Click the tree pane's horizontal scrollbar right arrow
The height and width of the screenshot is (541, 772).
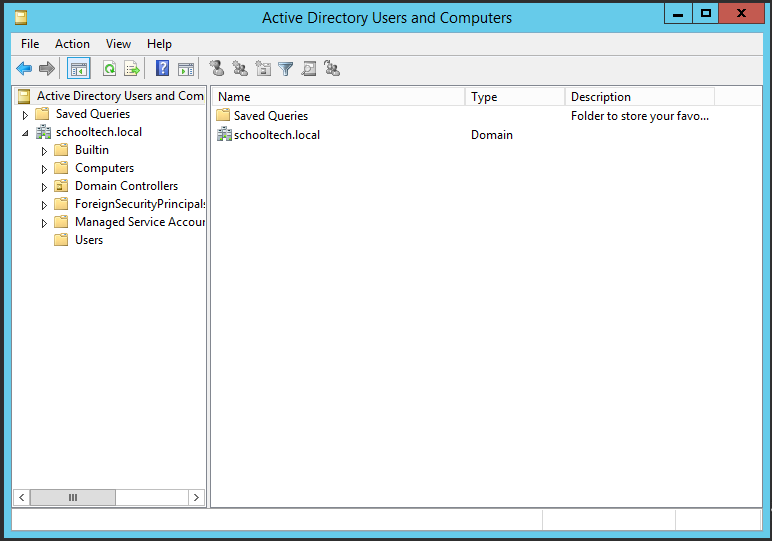(x=196, y=497)
